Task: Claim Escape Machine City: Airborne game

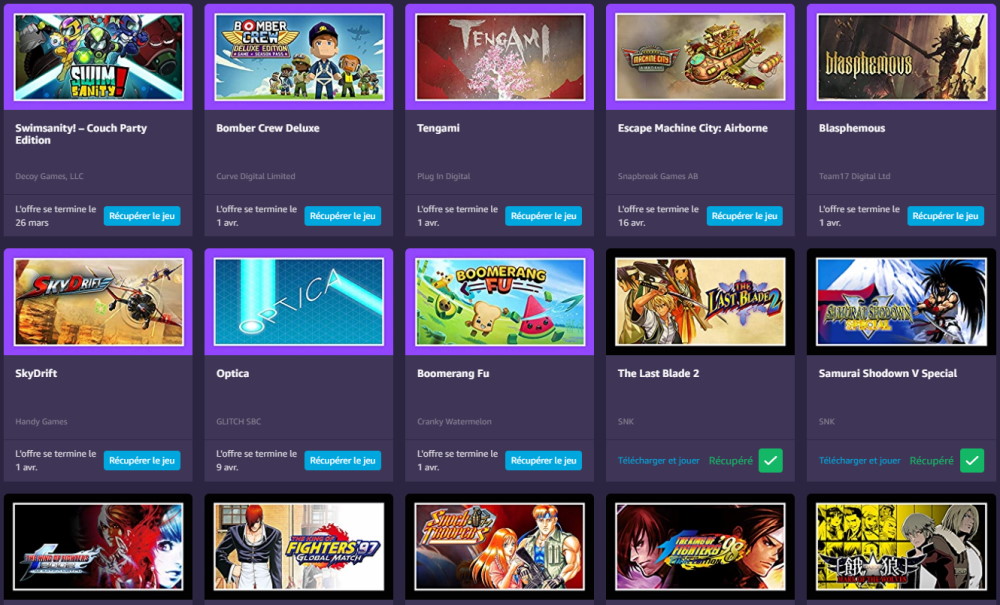Action: pyautogui.click(x=744, y=216)
